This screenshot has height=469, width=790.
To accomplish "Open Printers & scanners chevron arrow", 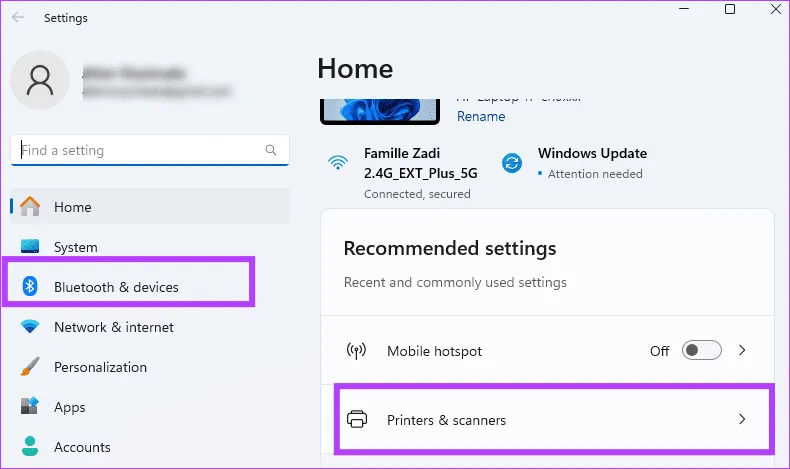I will click(742, 420).
